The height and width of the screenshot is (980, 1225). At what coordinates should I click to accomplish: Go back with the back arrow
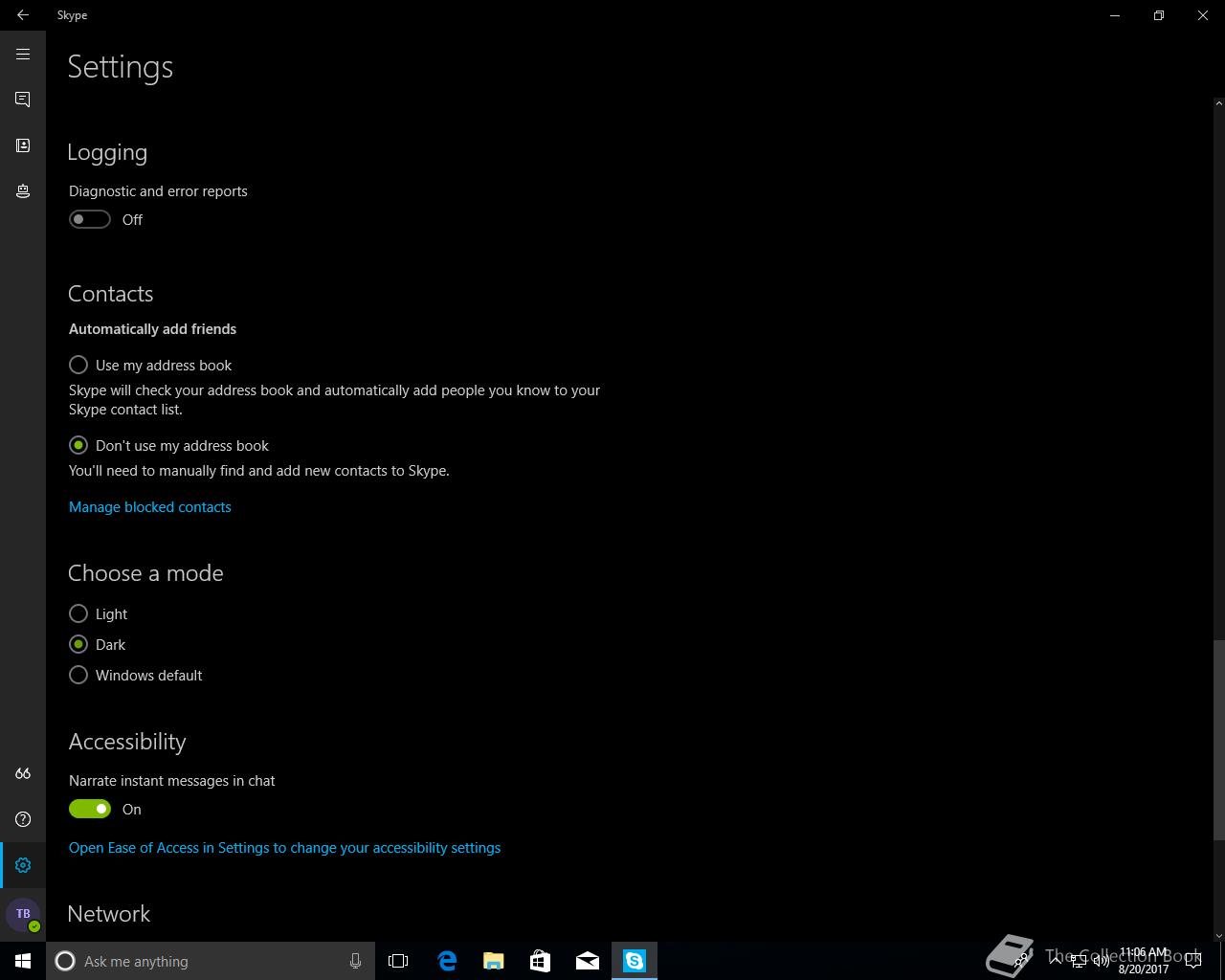click(x=23, y=15)
